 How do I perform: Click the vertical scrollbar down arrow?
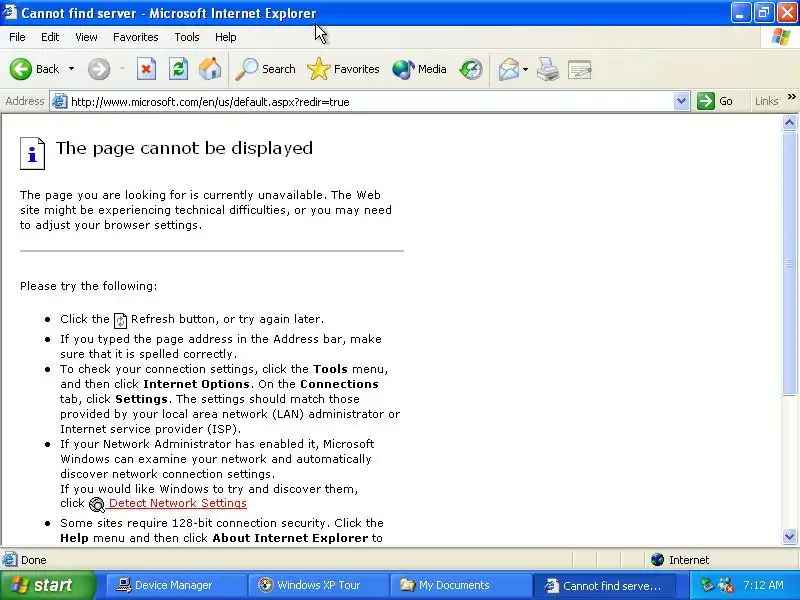pyautogui.click(x=789, y=536)
